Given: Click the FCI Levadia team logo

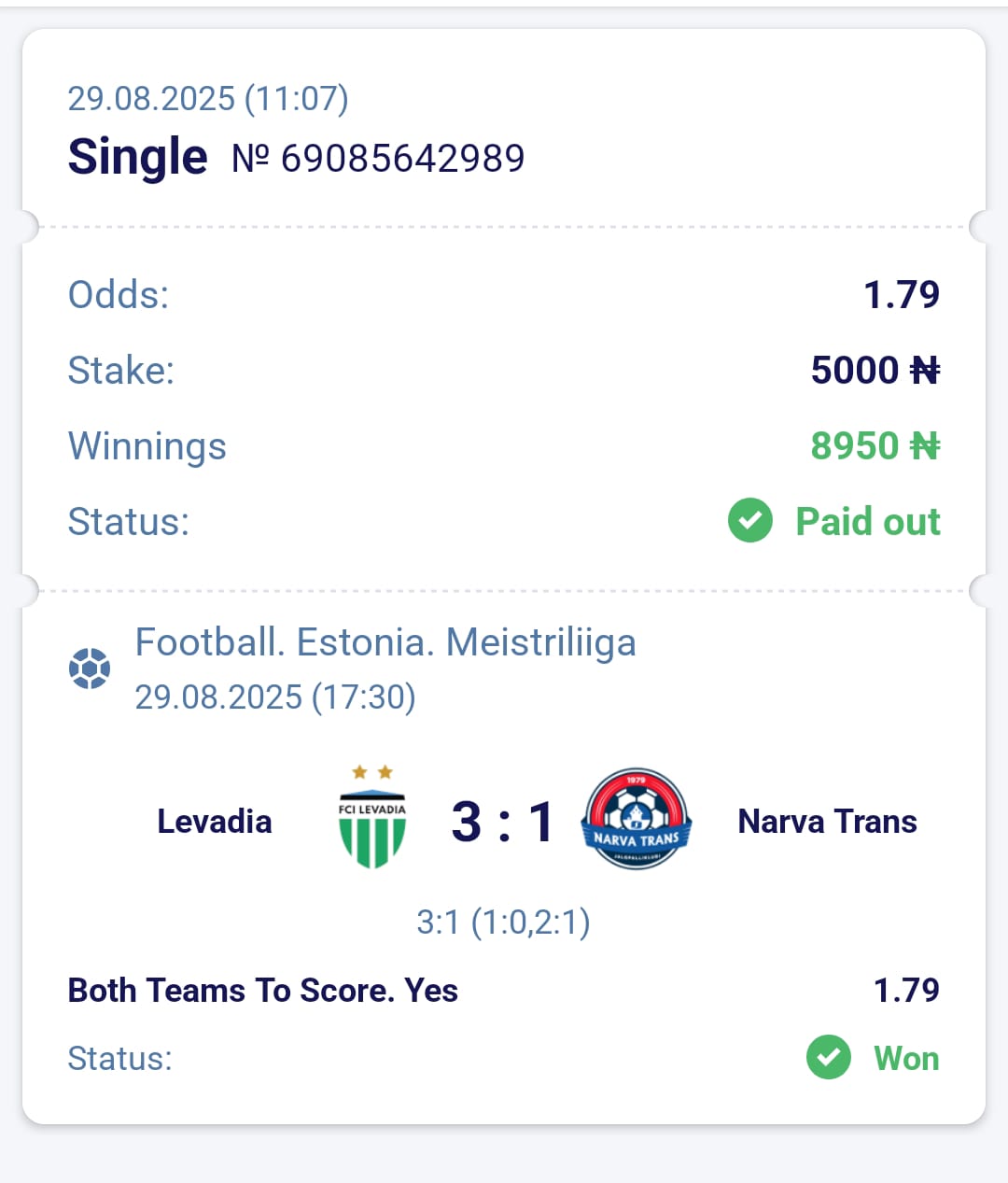Looking at the screenshot, I should [371, 829].
